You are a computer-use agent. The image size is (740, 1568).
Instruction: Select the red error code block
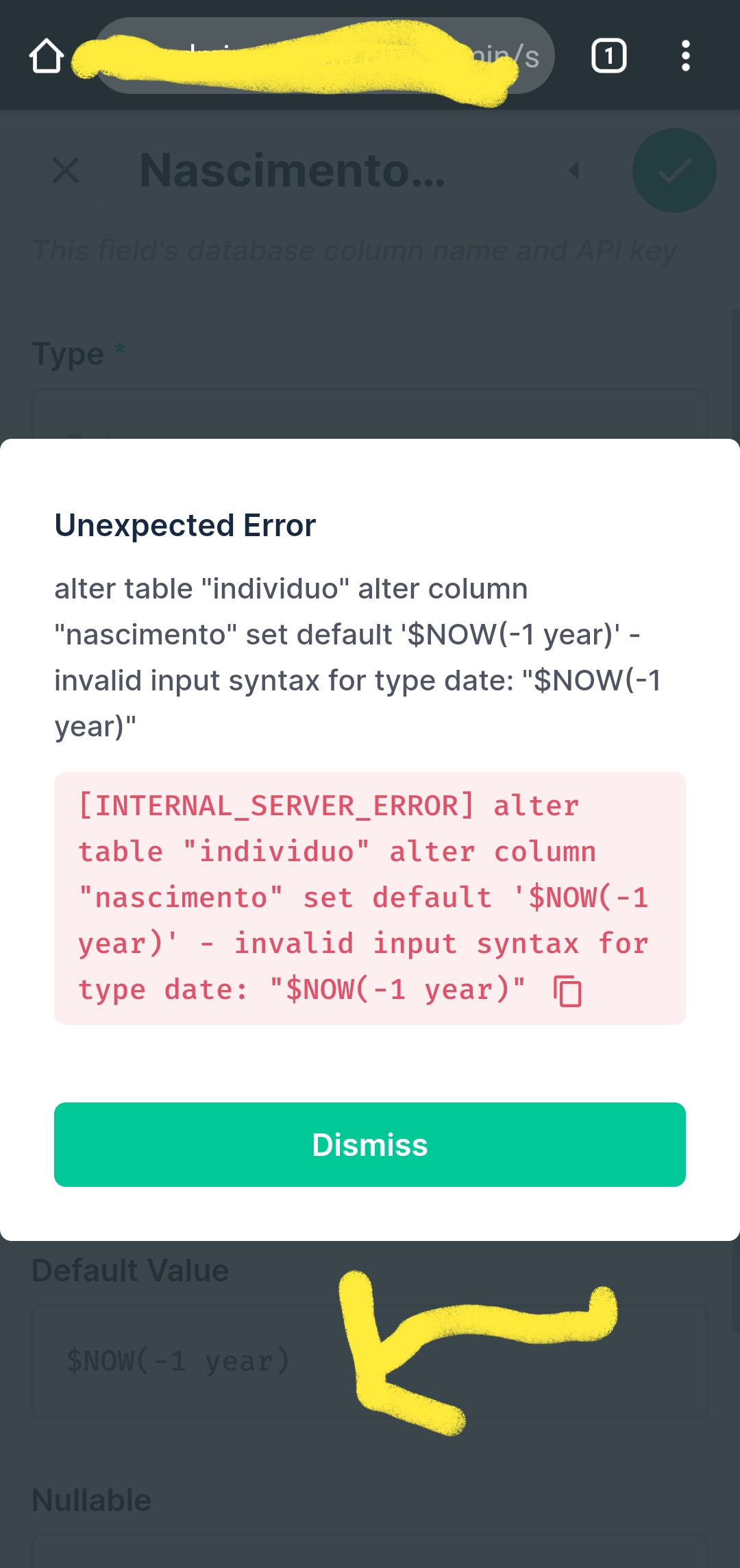pyautogui.click(x=363, y=896)
